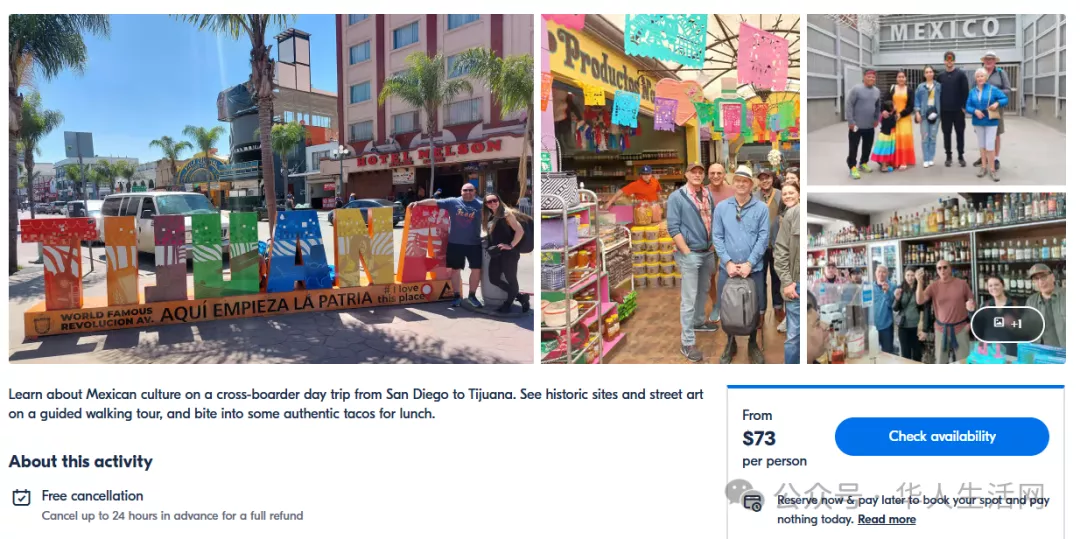Open the +1 more photos gallery pill

click(x=1007, y=324)
